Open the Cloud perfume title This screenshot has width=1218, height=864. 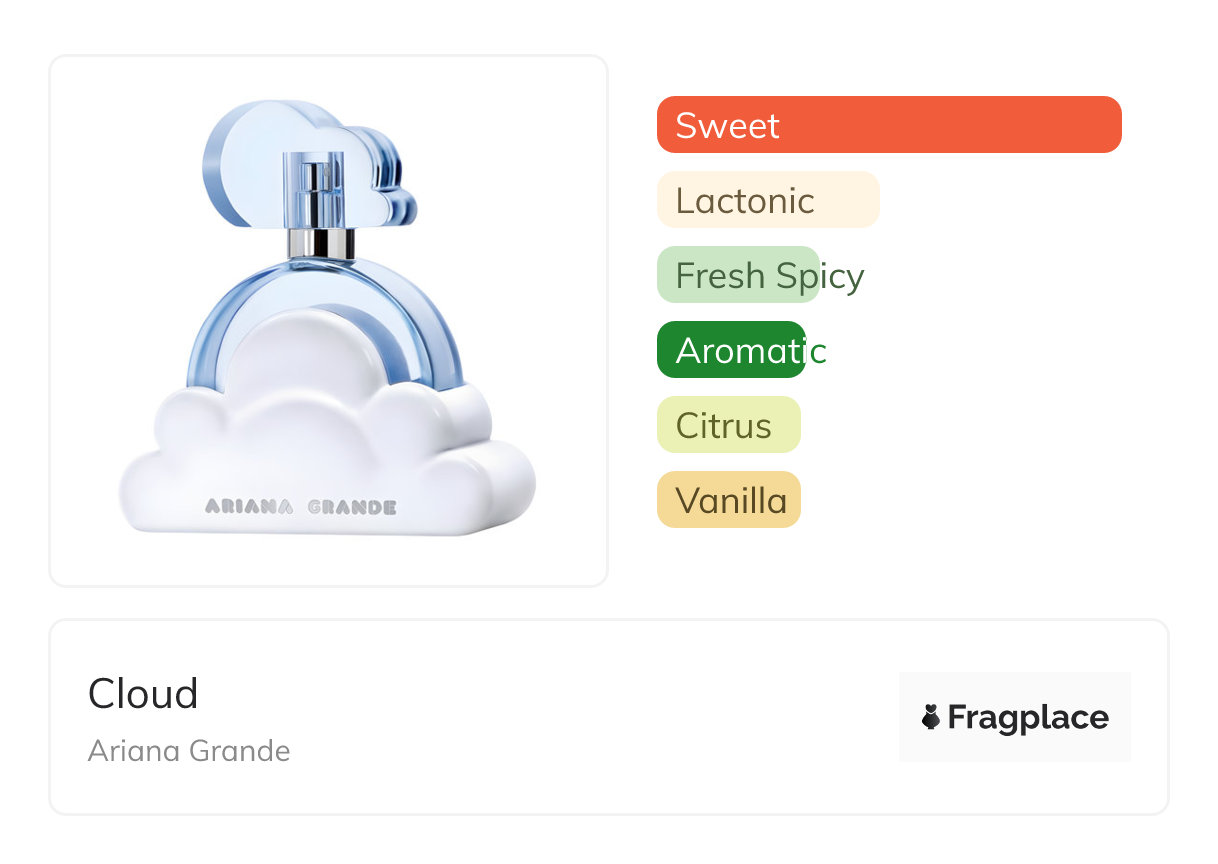point(143,693)
